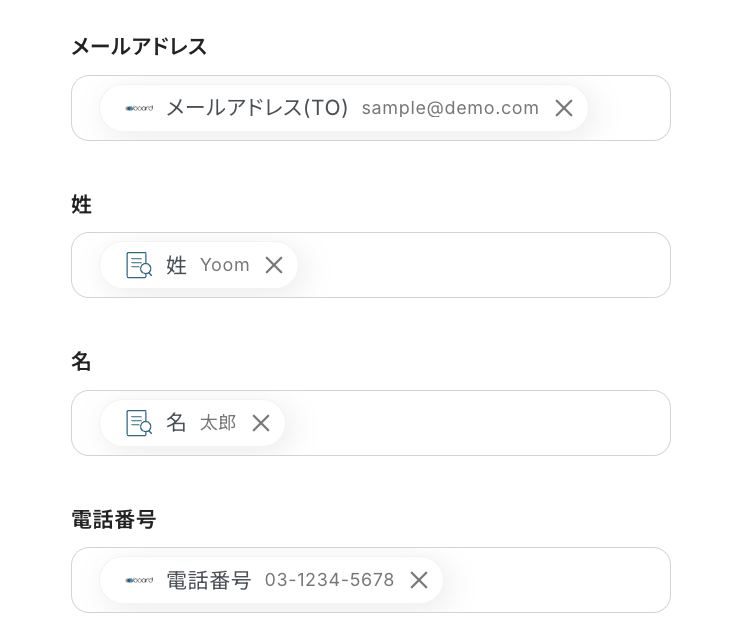
Task: Click the 太郎 value in 名 chip
Action: click(218, 423)
